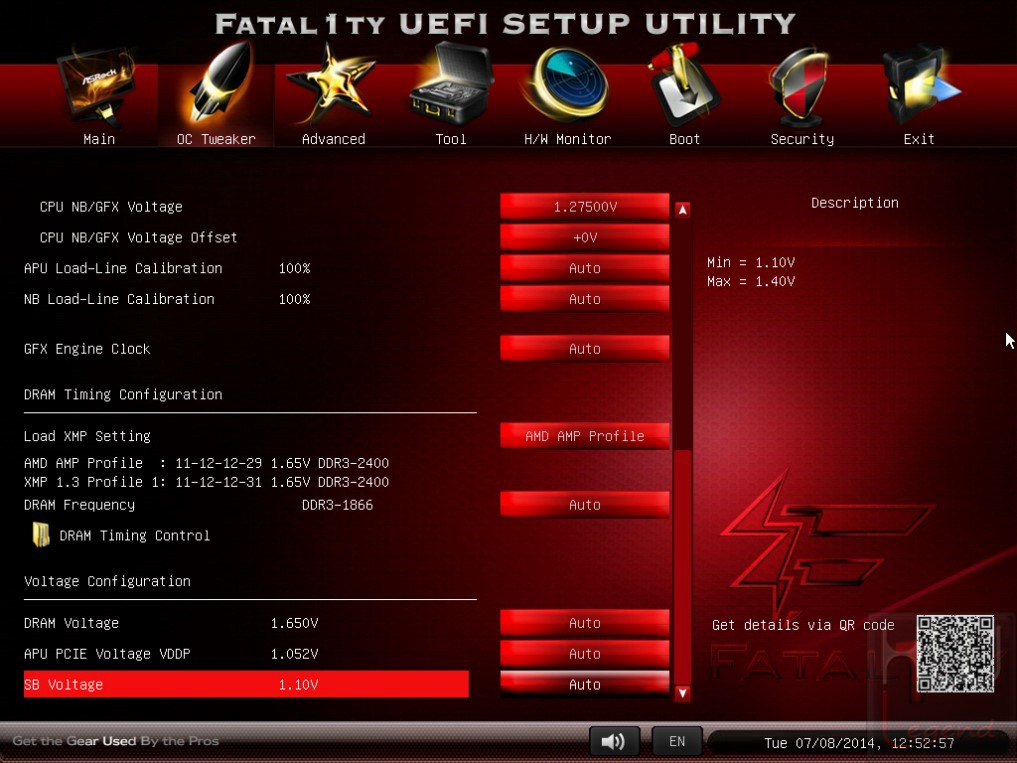Open the DRAM Voltage Auto dropdown
Viewport: 1017px width, 763px height.
(585, 623)
